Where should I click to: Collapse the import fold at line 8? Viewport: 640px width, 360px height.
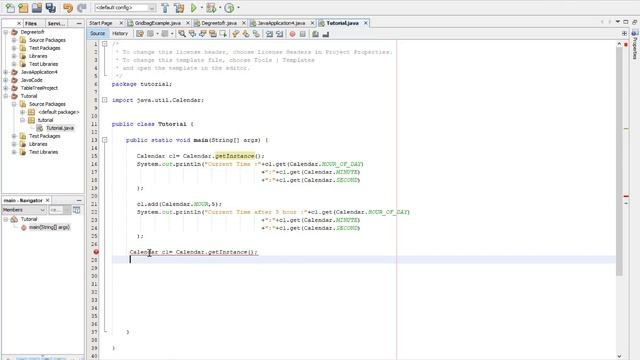pos(105,100)
